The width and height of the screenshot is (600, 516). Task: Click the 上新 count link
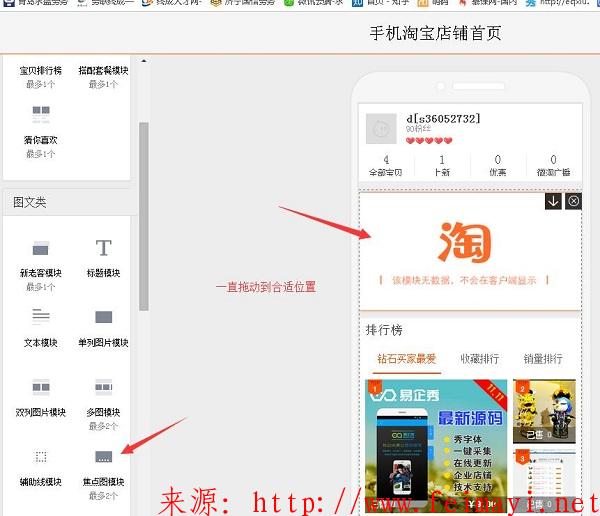[442, 165]
